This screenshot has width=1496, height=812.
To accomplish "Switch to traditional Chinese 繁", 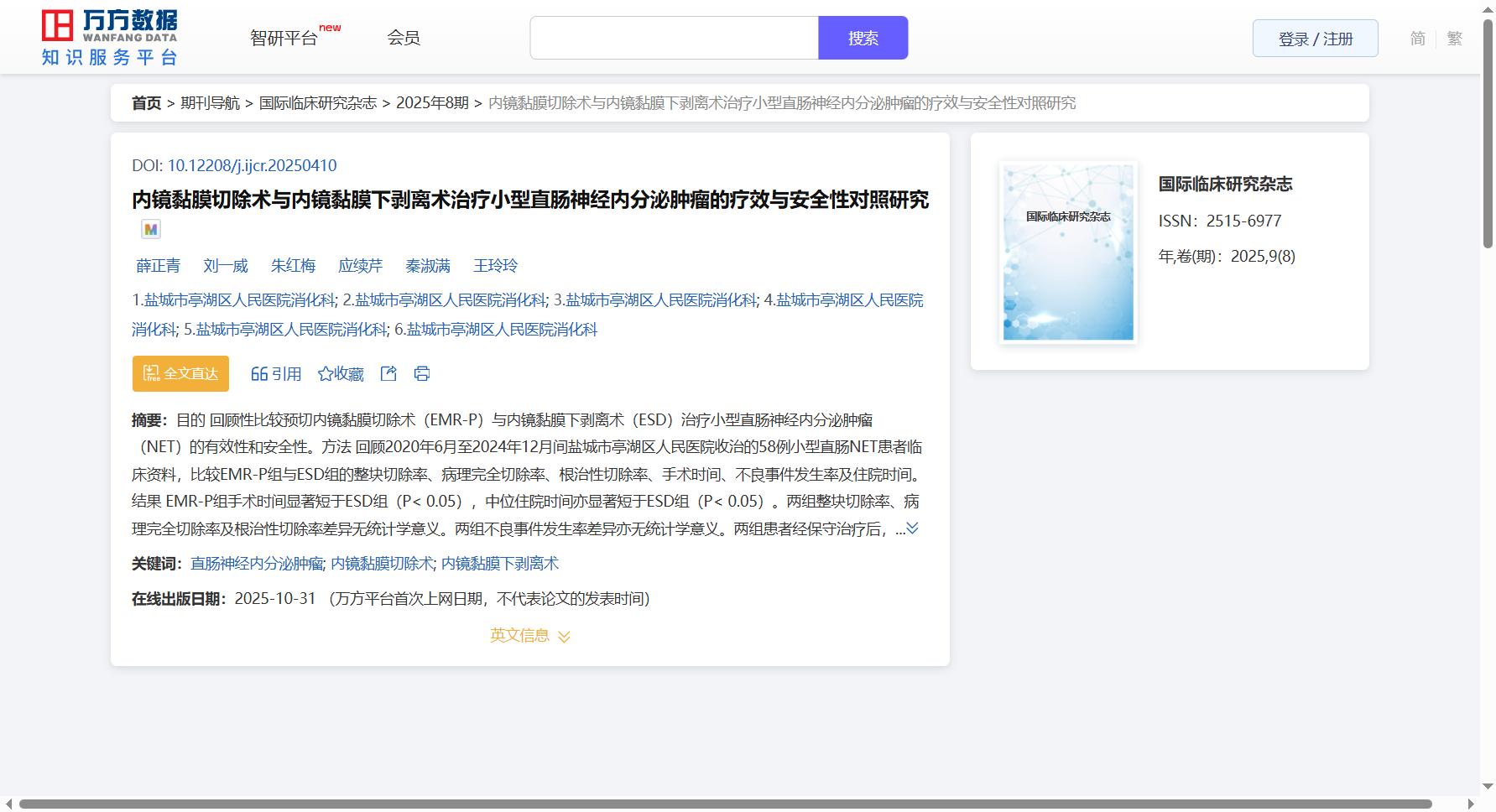I will 1455,39.
